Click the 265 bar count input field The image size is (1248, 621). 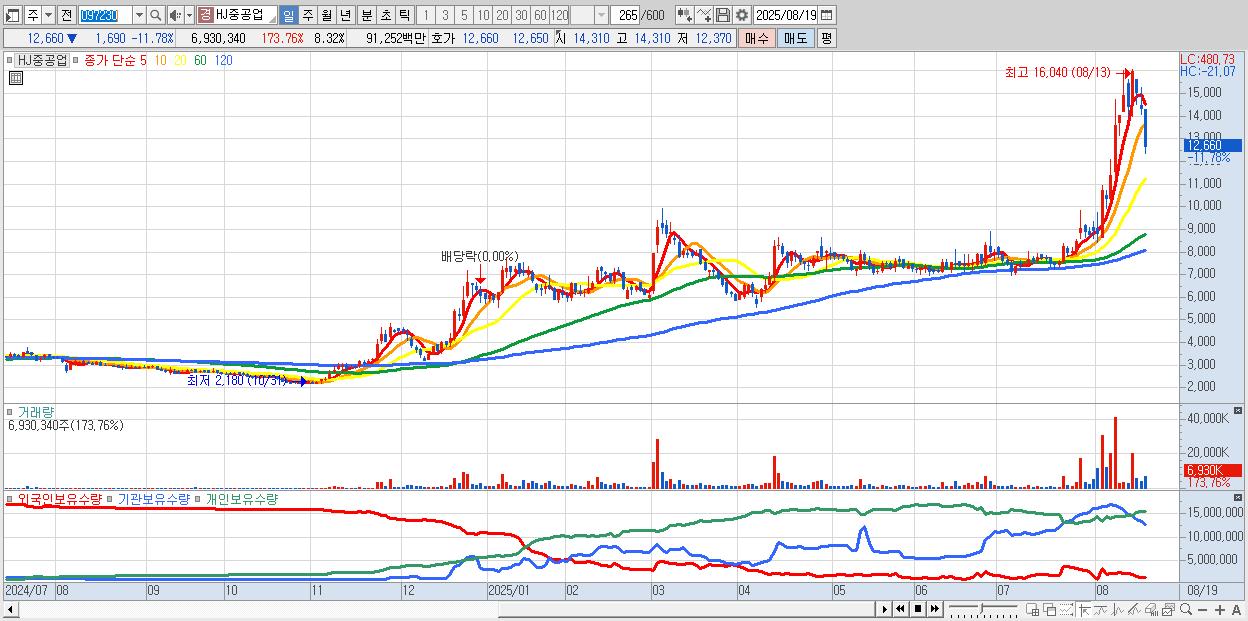pyautogui.click(x=625, y=15)
